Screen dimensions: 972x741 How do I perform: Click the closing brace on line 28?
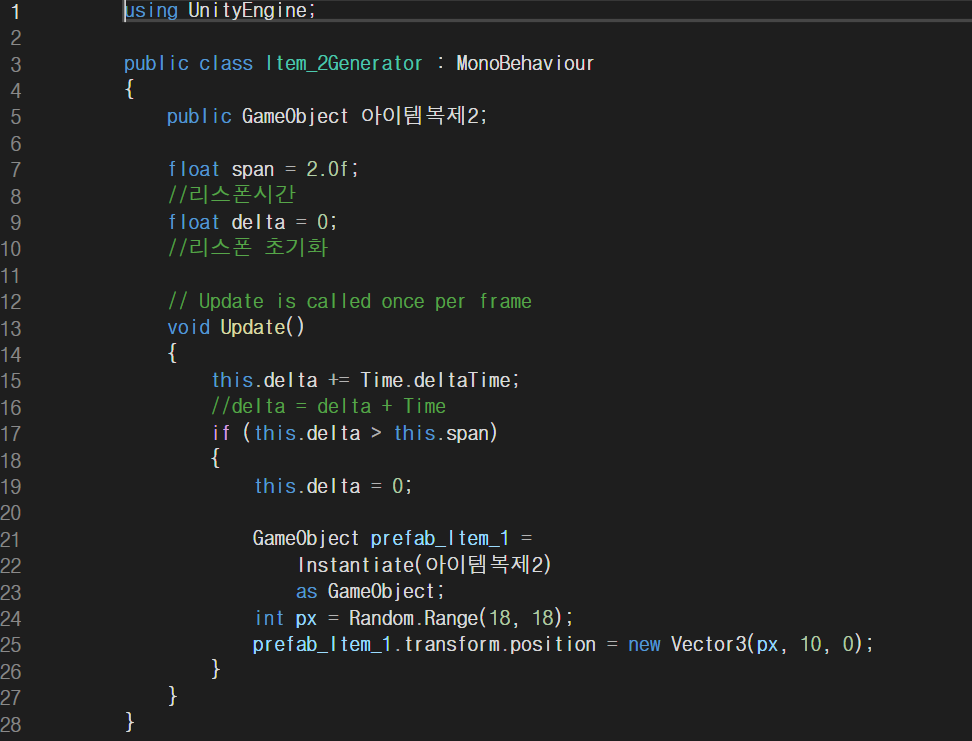[130, 722]
